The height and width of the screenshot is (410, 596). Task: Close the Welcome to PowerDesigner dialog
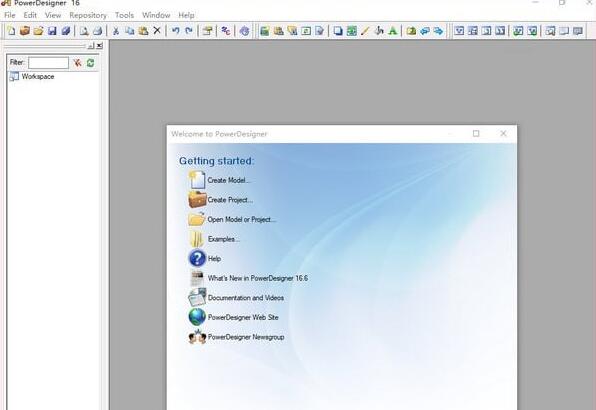(503, 133)
